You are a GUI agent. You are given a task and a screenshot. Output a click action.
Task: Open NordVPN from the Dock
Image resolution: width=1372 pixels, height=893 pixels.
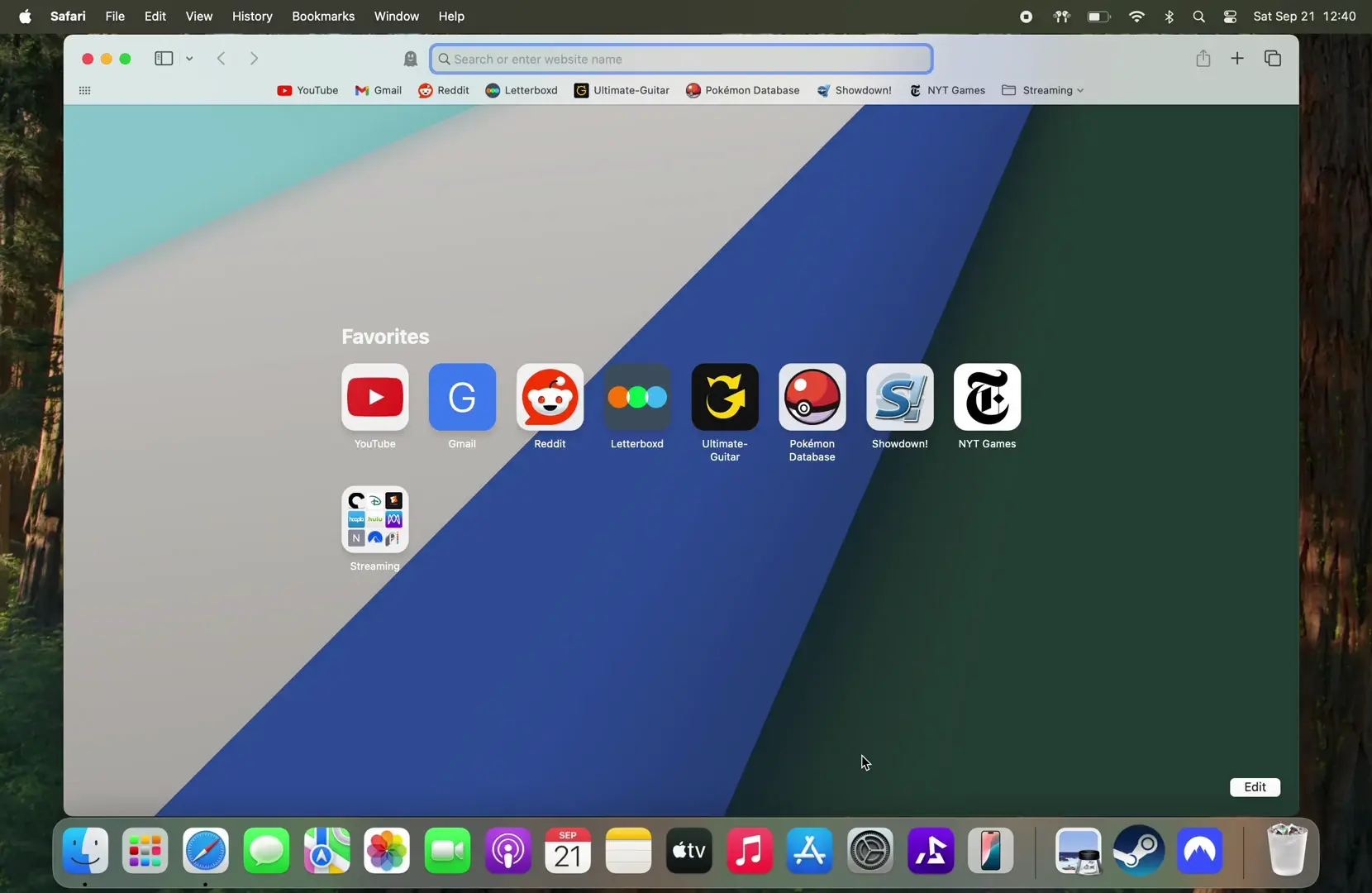pos(1200,851)
